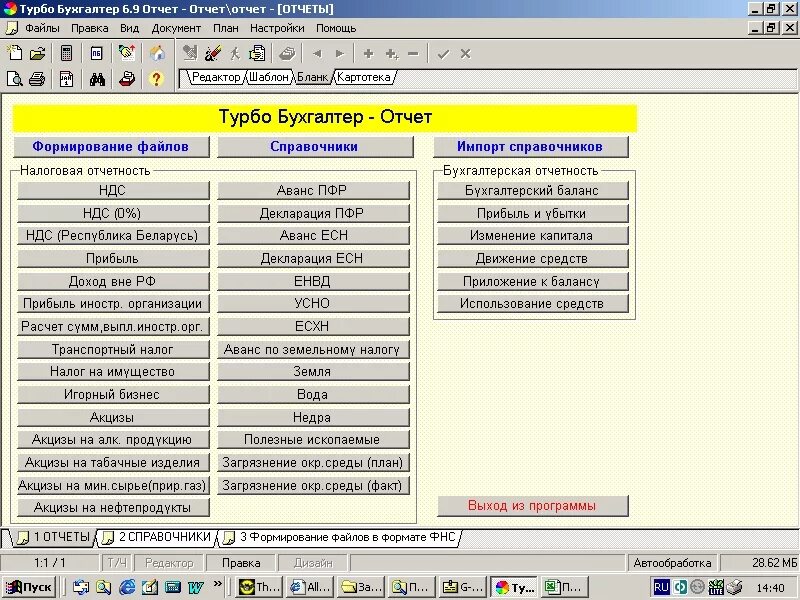
Task: Open the Использование средств report
Action: (532, 304)
